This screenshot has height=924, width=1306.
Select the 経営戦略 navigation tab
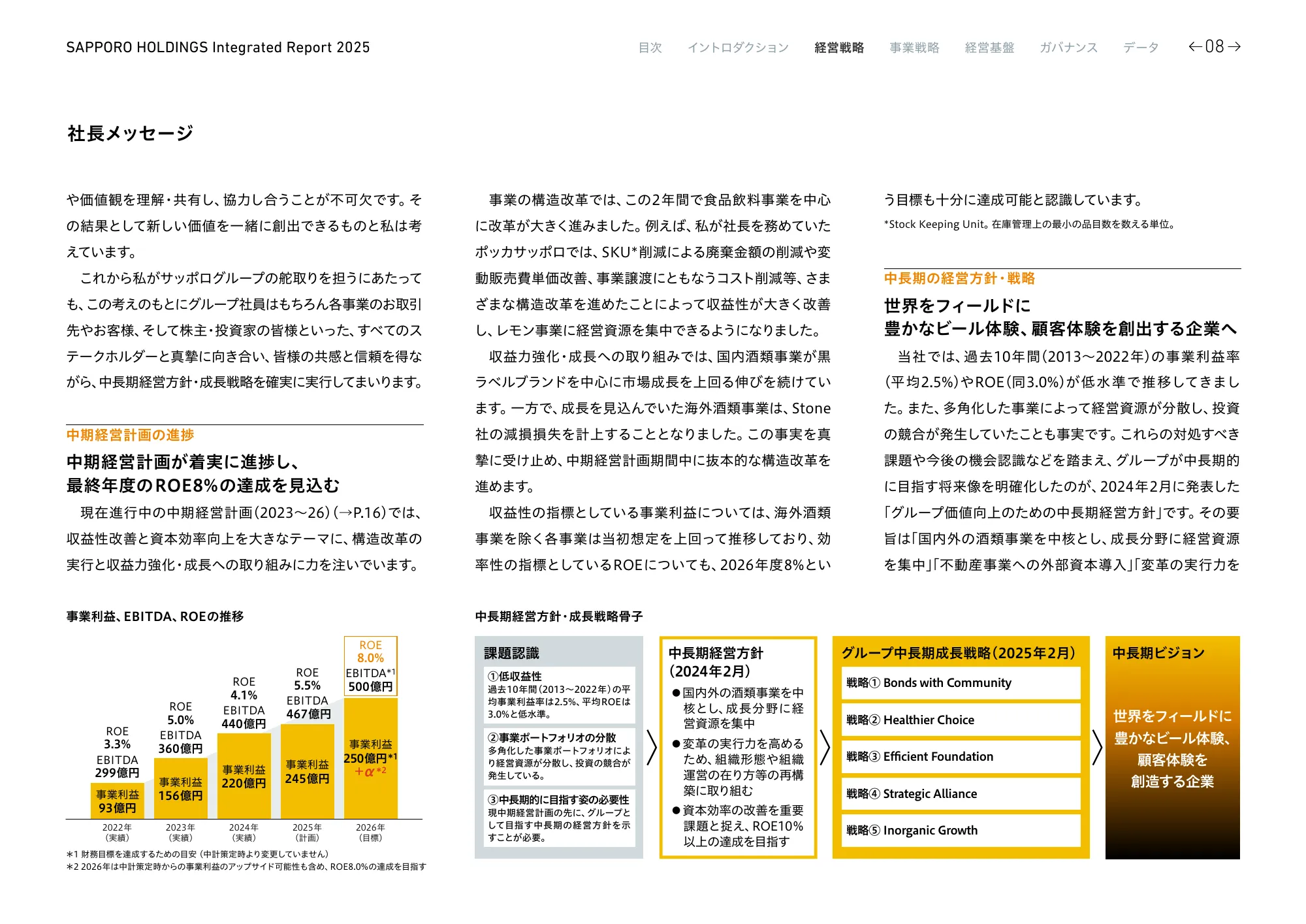(839, 48)
